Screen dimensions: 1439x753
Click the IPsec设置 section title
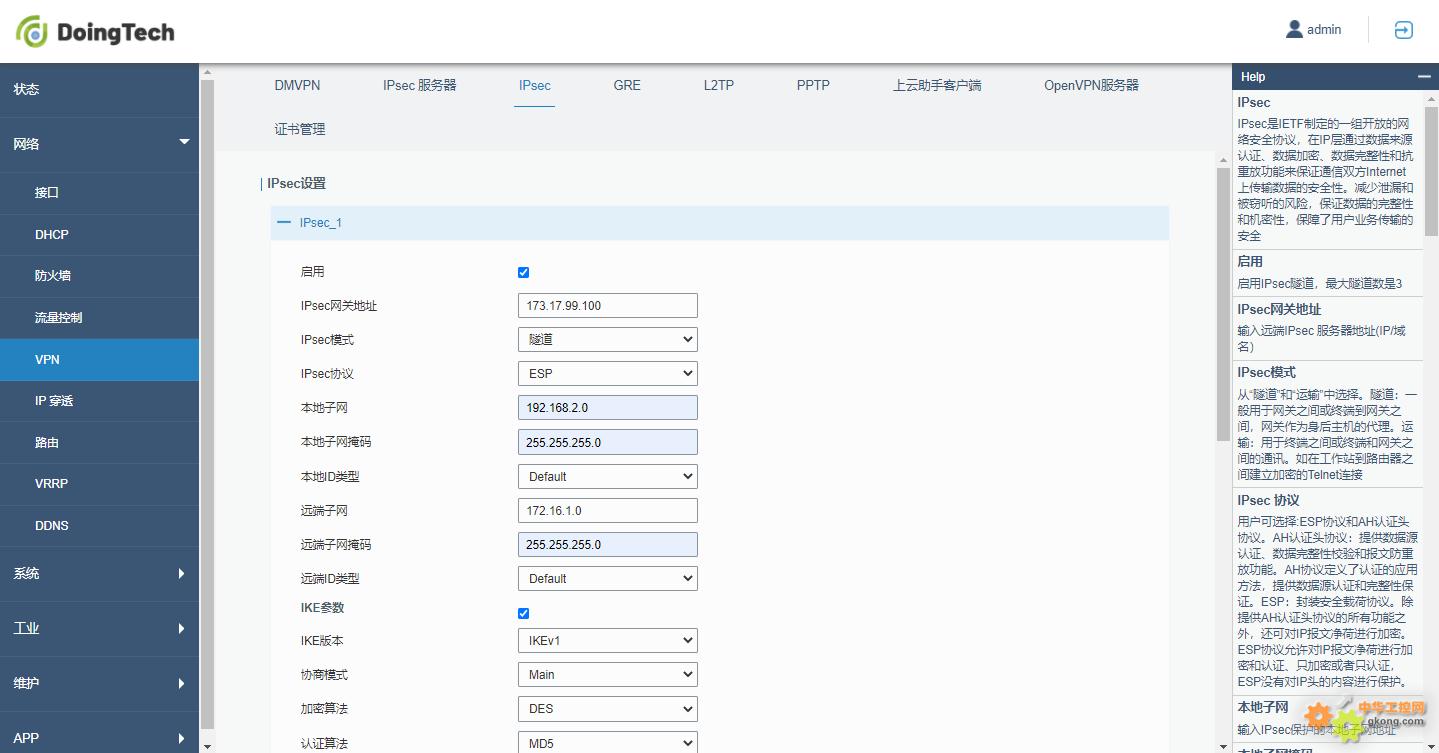[x=296, y=183]
